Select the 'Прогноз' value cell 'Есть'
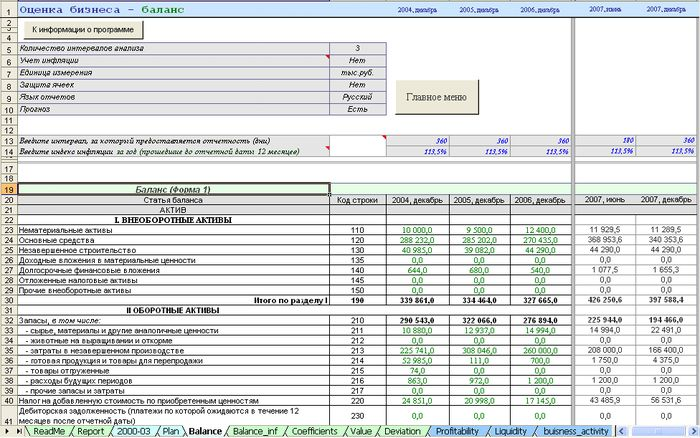This screenshot has height=438, width=700. 358,109
